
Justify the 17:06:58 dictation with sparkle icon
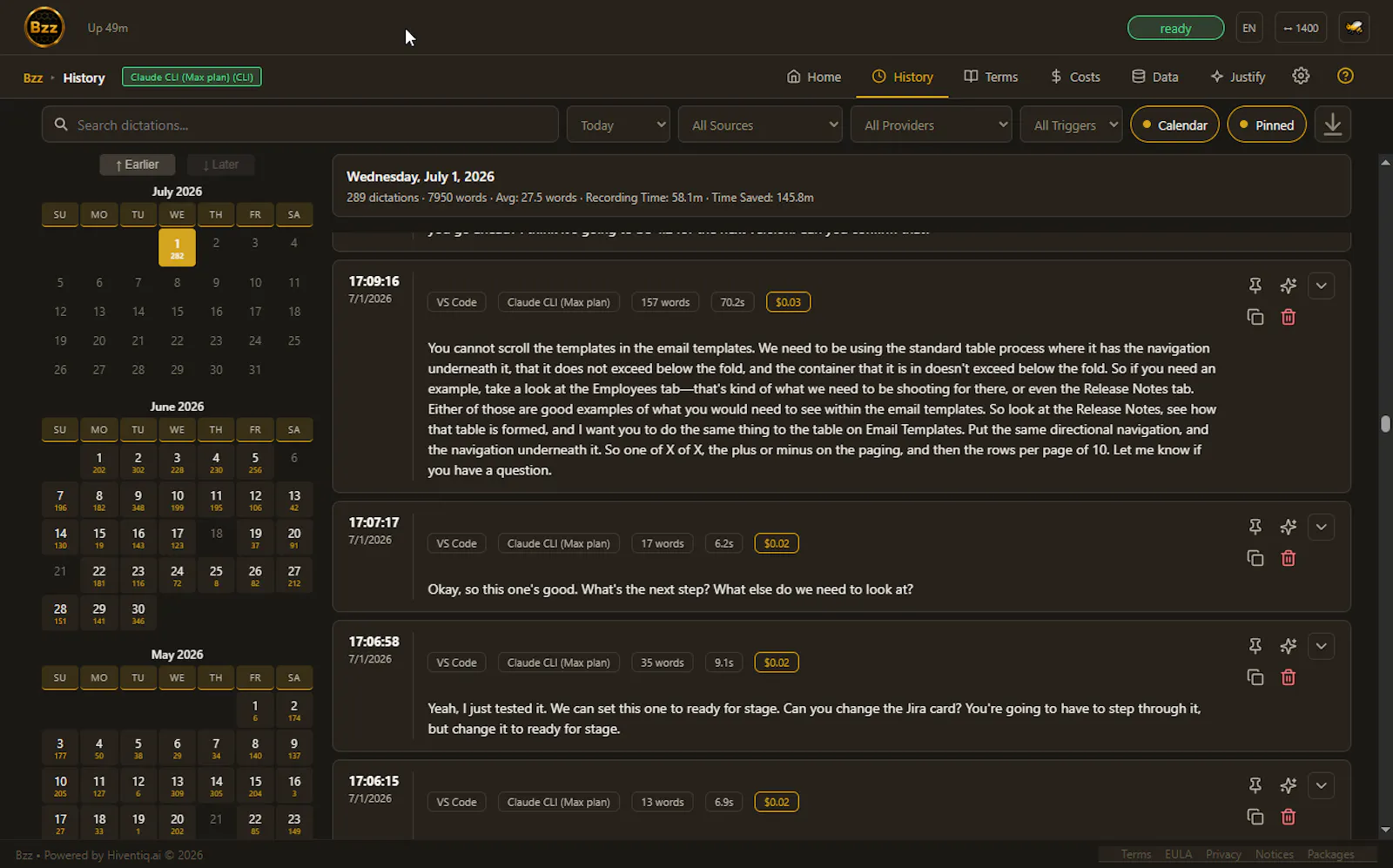(x=1289, y=646)
